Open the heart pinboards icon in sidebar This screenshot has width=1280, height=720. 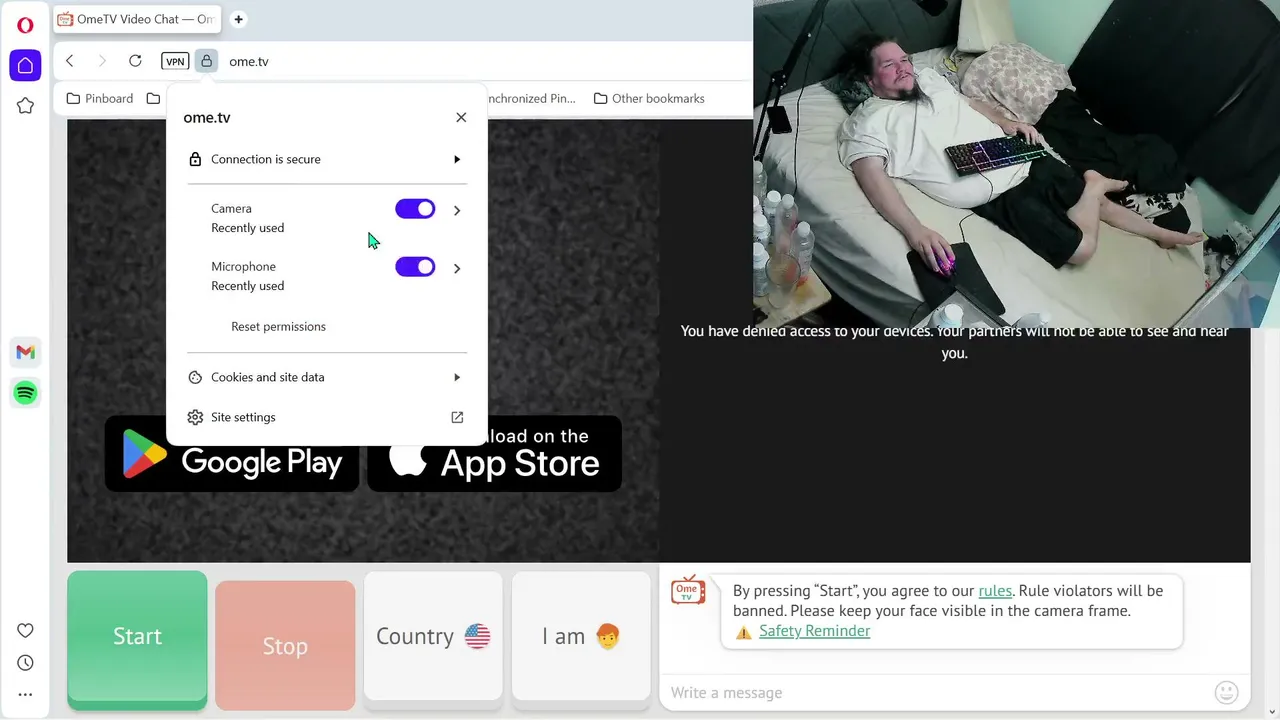[25, 630]
